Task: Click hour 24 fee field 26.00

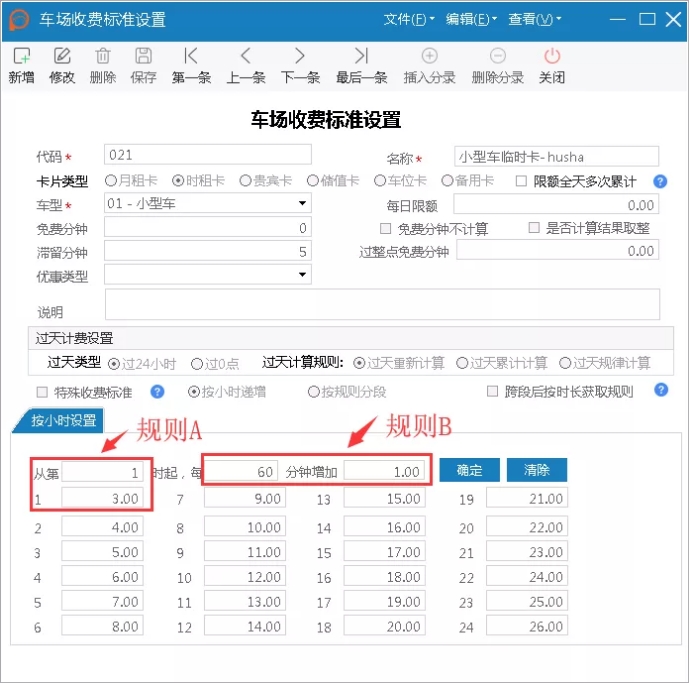Action: point(527,626)
